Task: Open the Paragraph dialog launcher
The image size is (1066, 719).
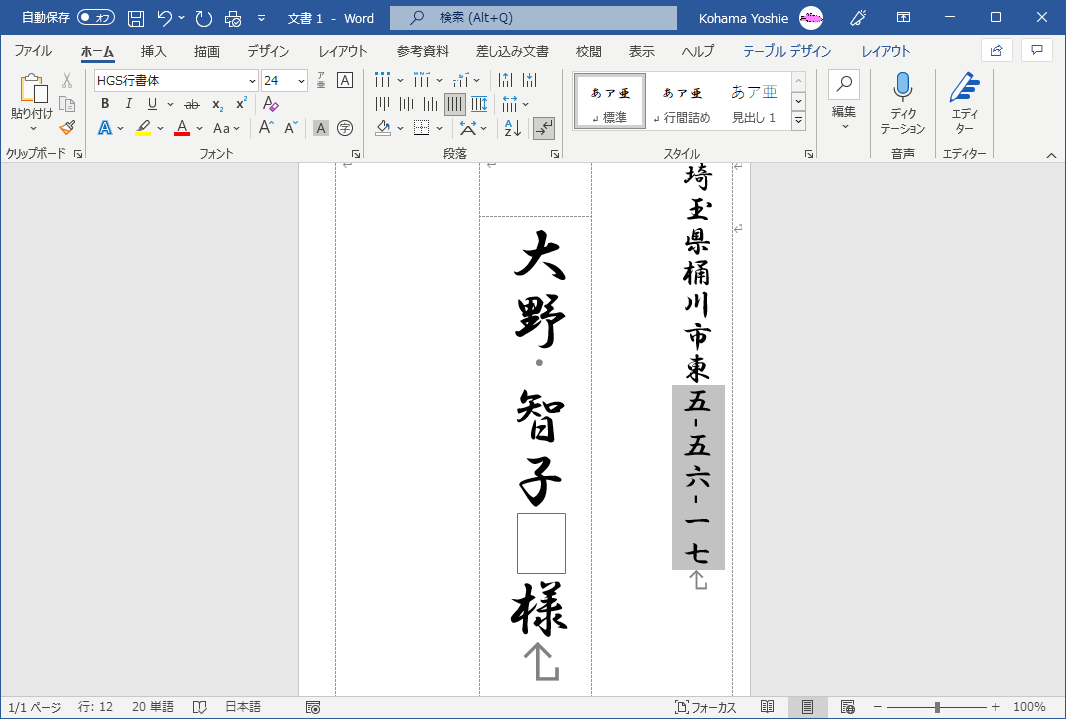Action: 555,154
